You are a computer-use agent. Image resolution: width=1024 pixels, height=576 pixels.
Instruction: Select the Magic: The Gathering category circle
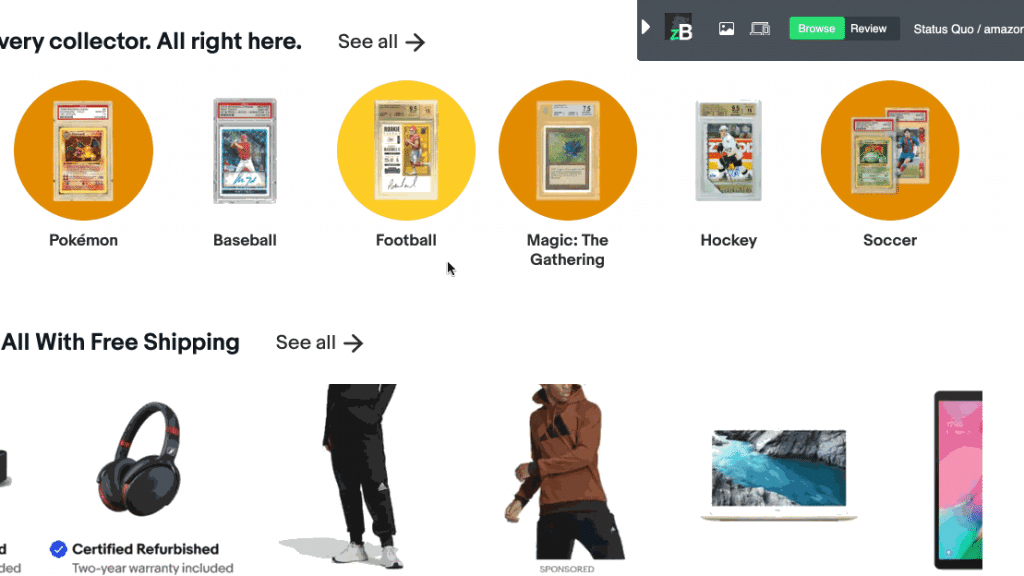[567, 149]
